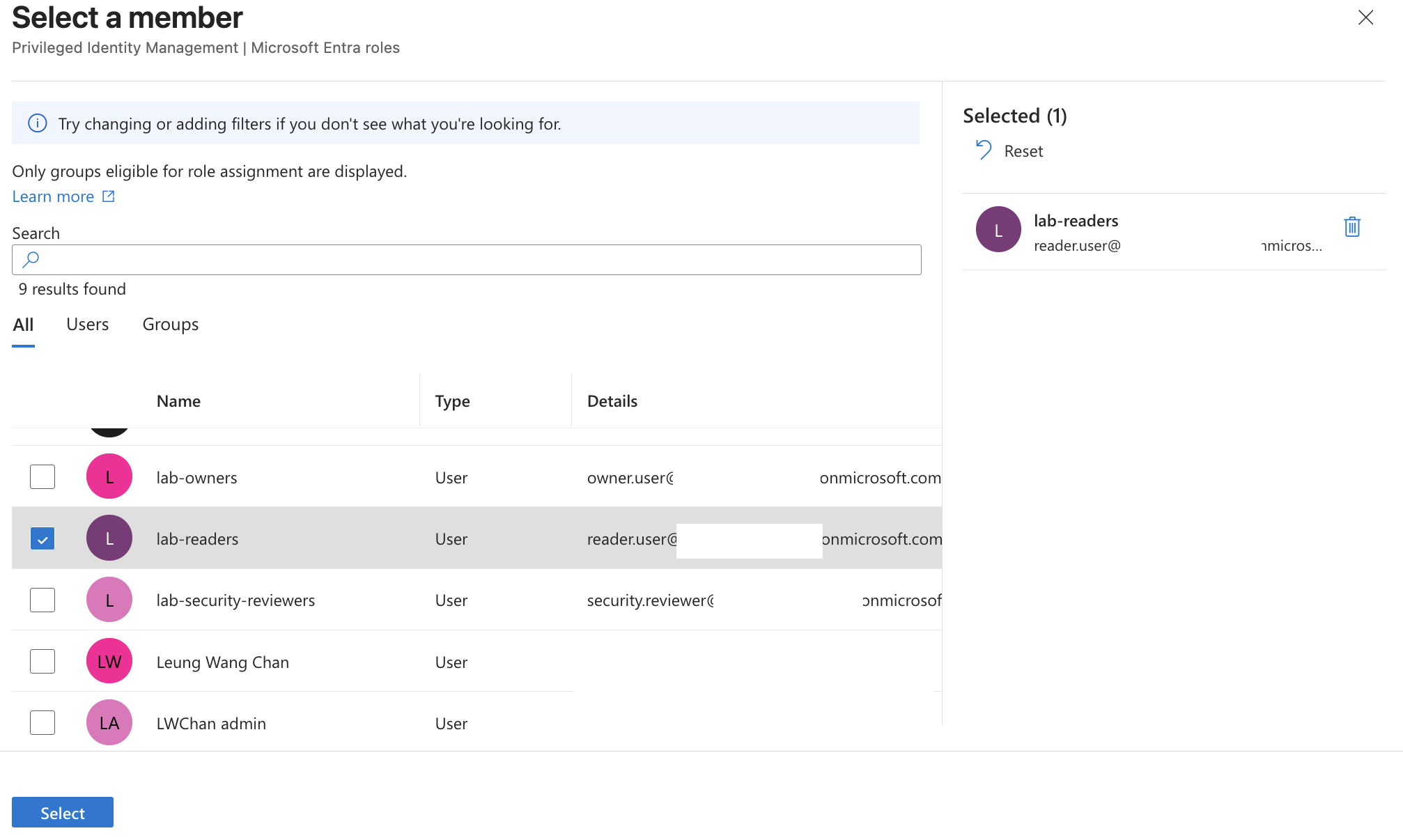This screenshot has height=840, width=1403.
Task: Sort by the Name column header
Action: (x=178, y=401)
